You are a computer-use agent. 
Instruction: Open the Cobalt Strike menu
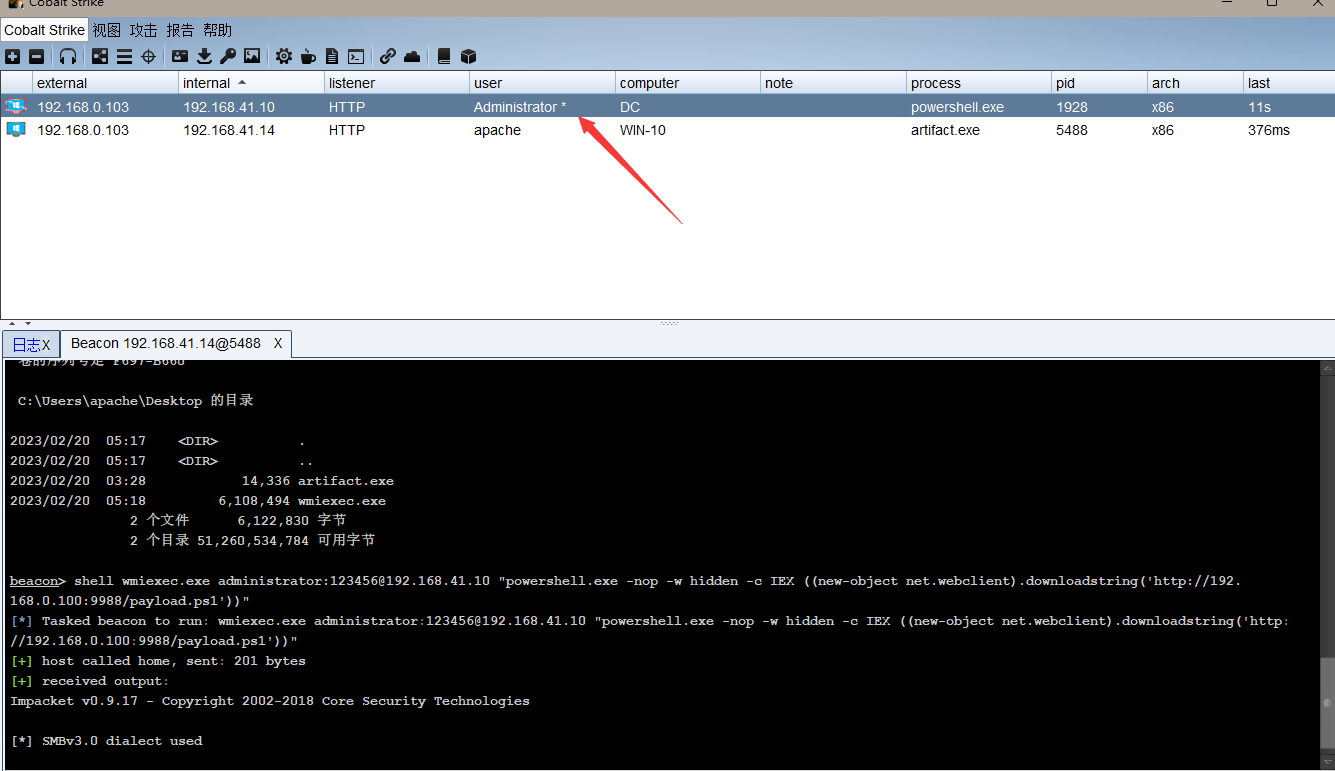click(45, 30)
